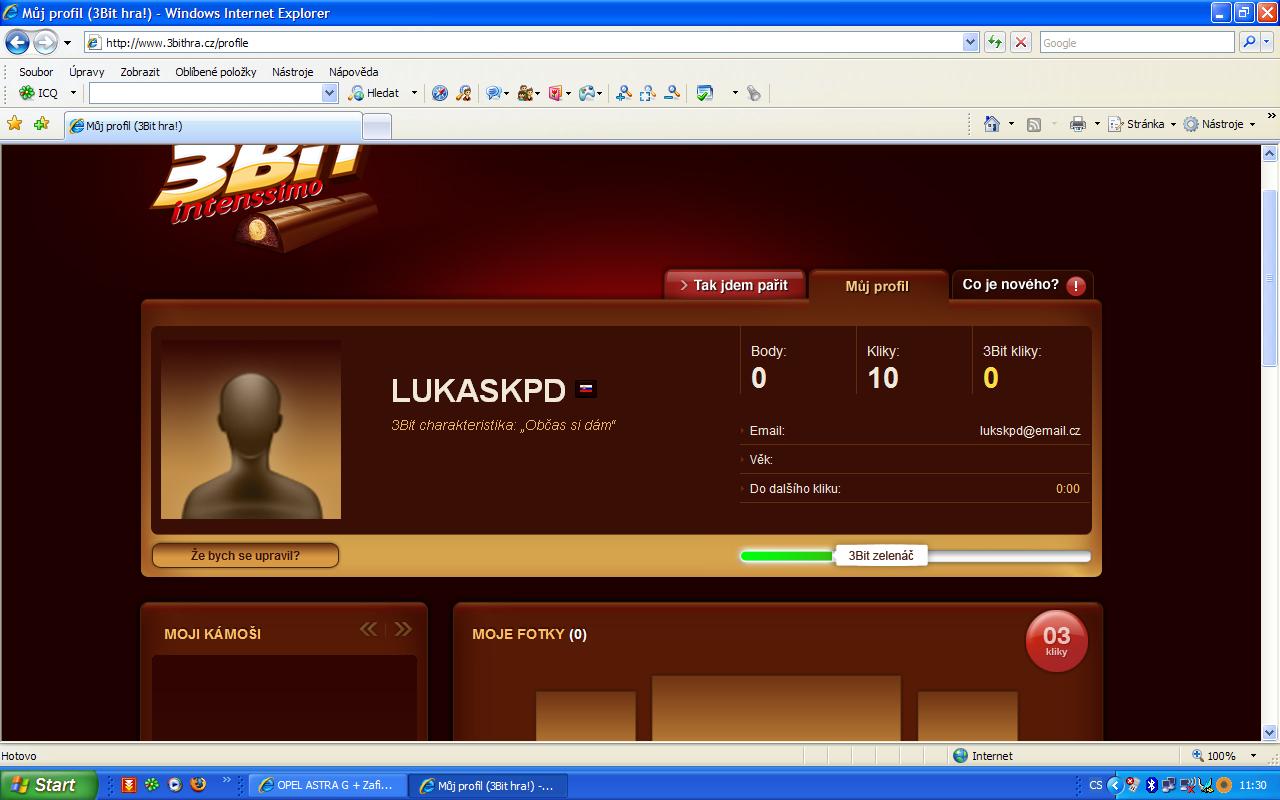The height and width of the screenshot is (800, 1280).
Task: Launch Firefox from the quick launch bar
Action: 198,785
